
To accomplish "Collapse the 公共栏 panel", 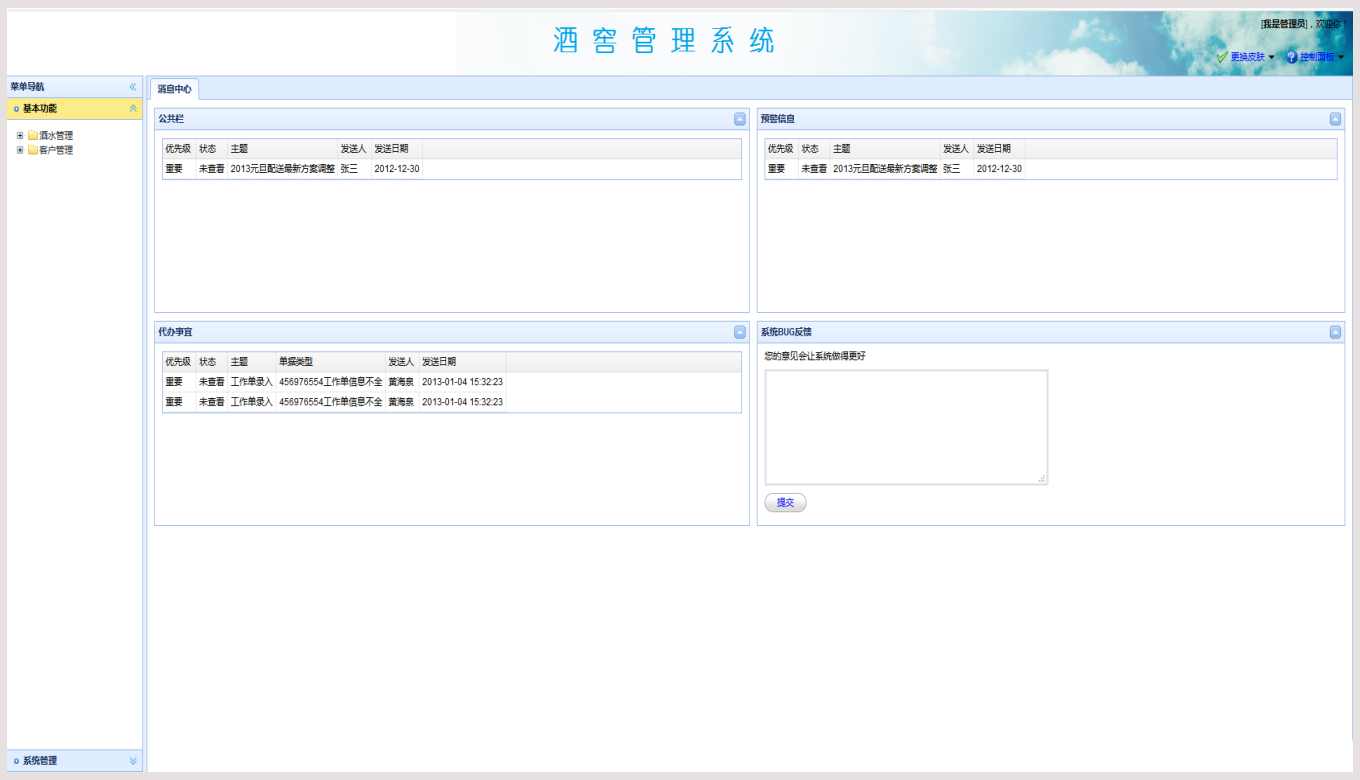I will tap(740, 119).
